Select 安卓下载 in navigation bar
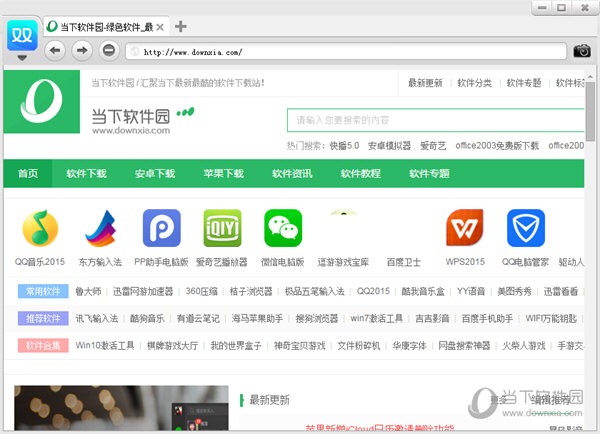The height and width of the screenshot is (434, 600). tap(155, 174)
